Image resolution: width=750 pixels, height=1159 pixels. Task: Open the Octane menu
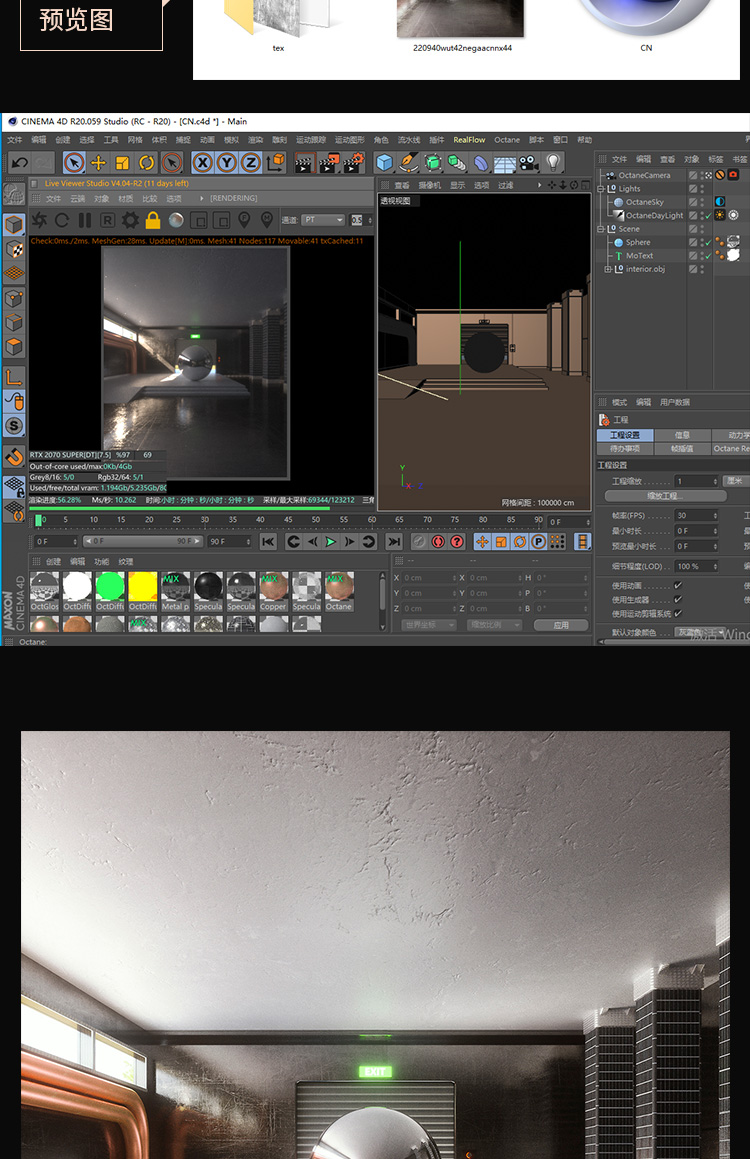[507, 140]
